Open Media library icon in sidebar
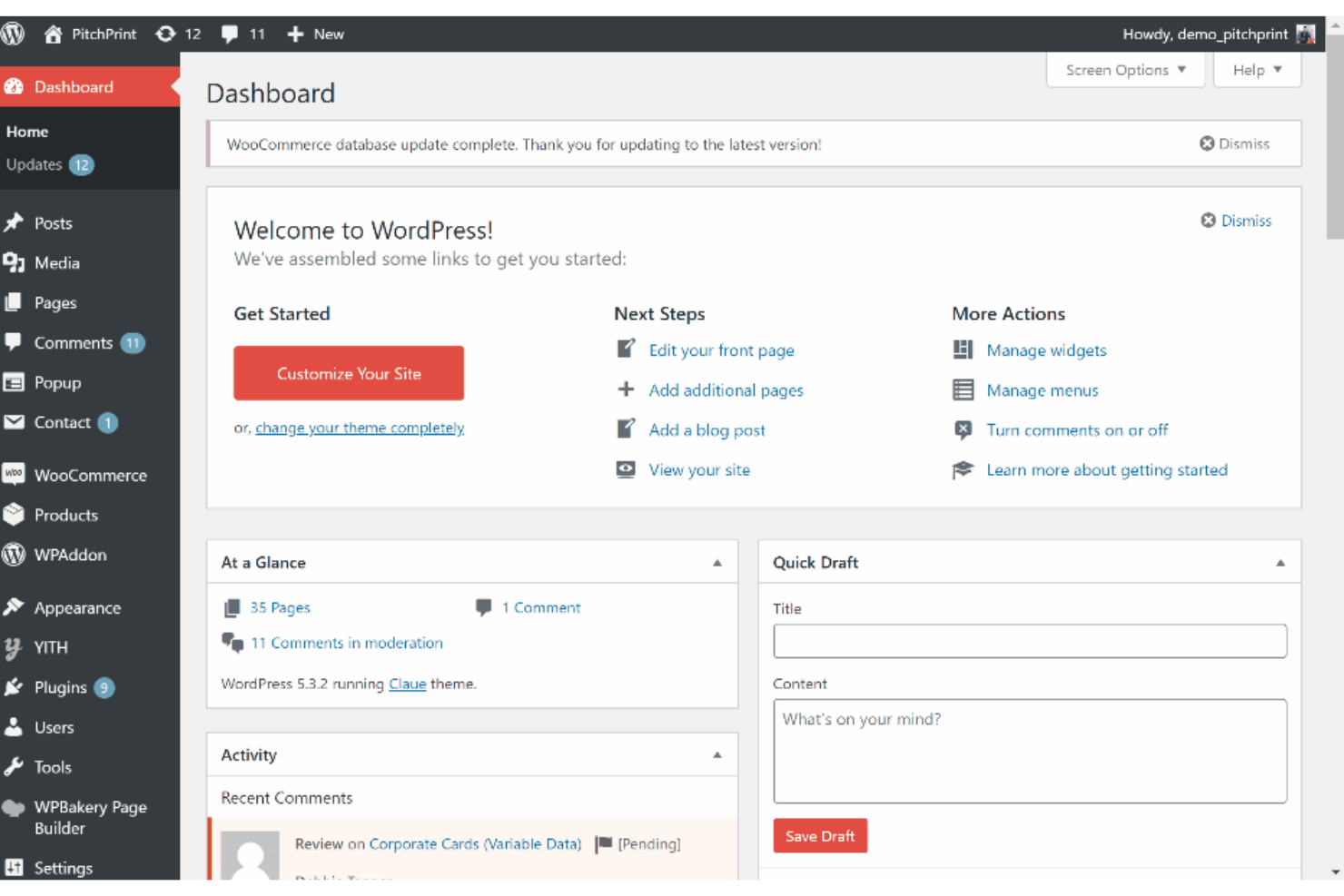 pos(13,262)
